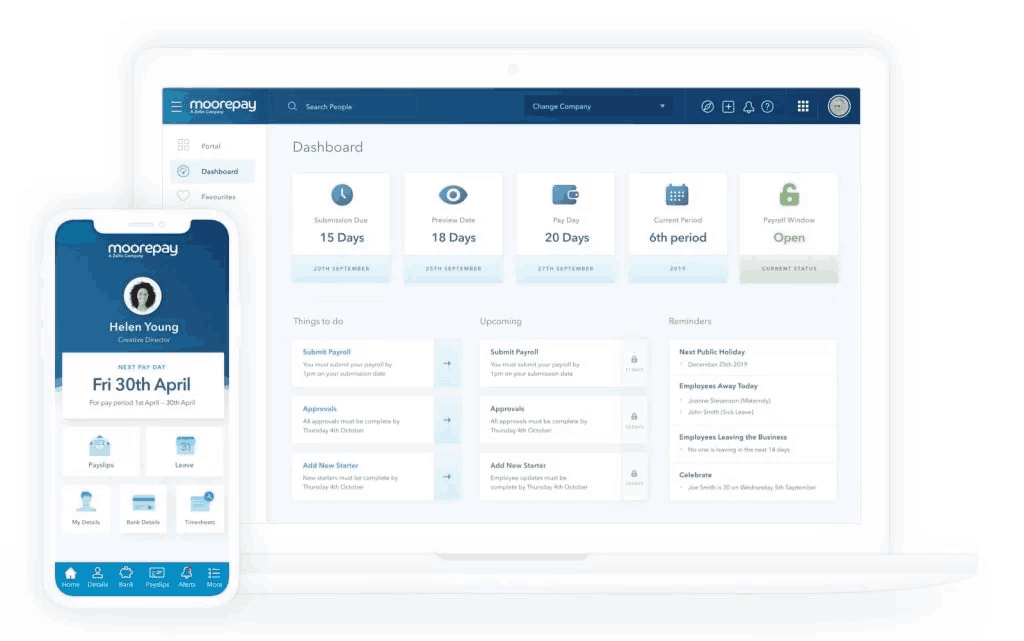Click Employees Leaving the Business reminder

[x=733, y=437]
